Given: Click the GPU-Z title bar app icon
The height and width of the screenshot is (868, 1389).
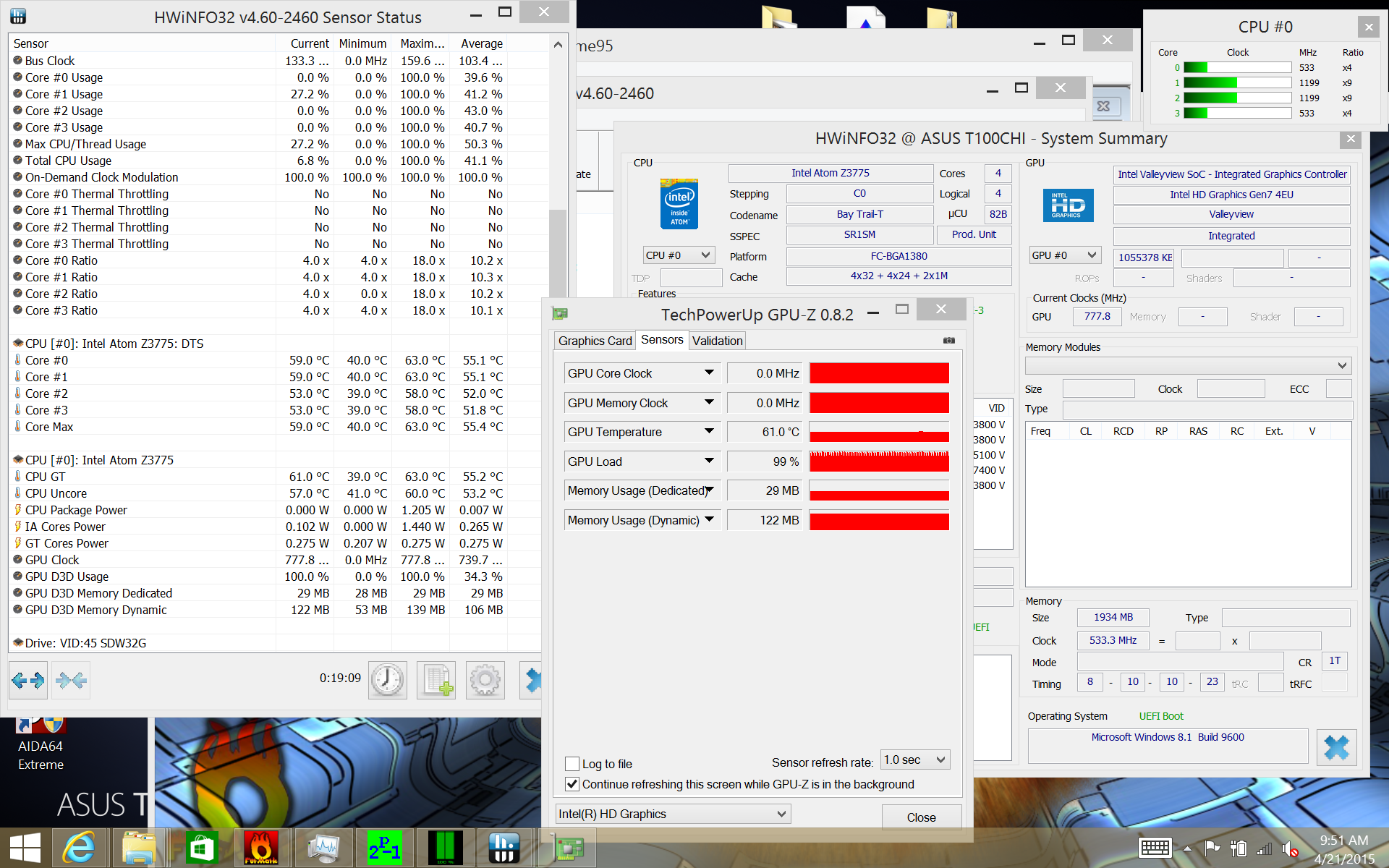Looking at the screenshot, I should coord(560,314).
